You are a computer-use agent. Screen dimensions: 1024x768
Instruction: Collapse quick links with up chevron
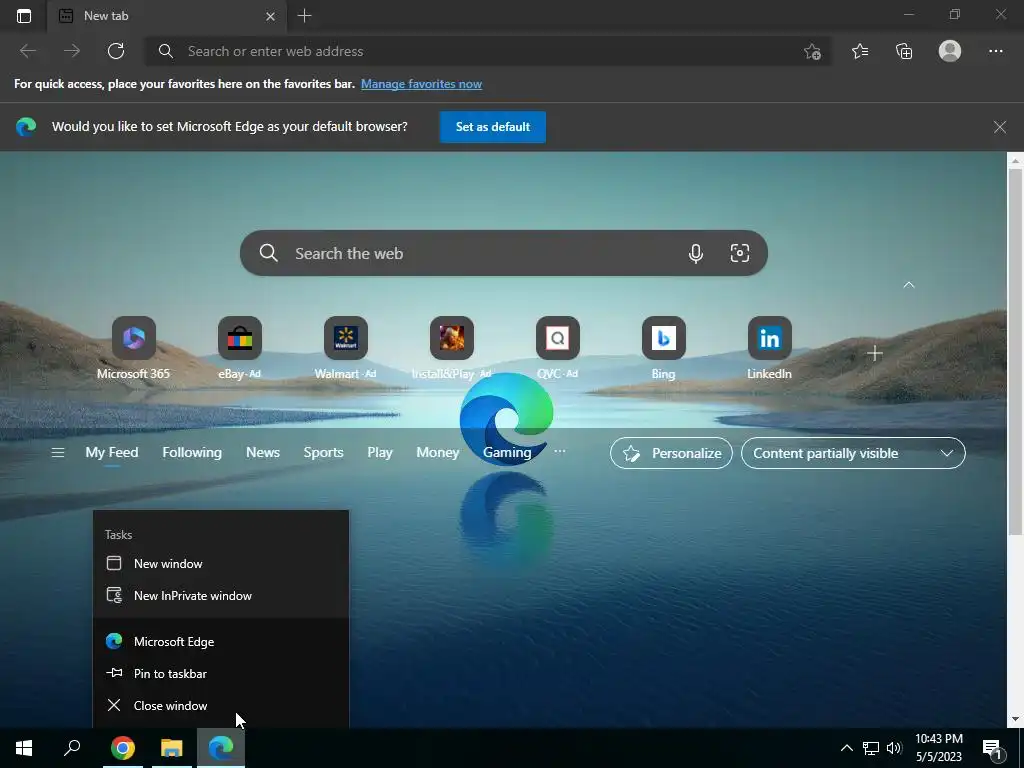pos(908,285)
